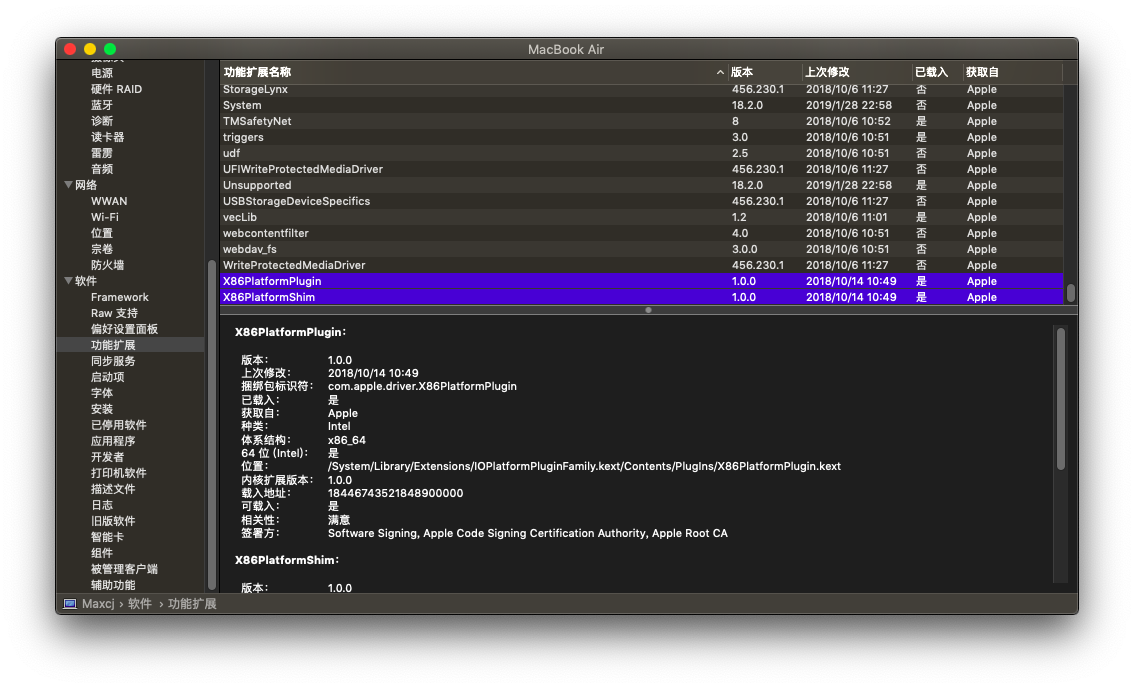Click the split-pane divider handle dot
Viewport: 1134px width, 688px height.
(x=648, y=310)
